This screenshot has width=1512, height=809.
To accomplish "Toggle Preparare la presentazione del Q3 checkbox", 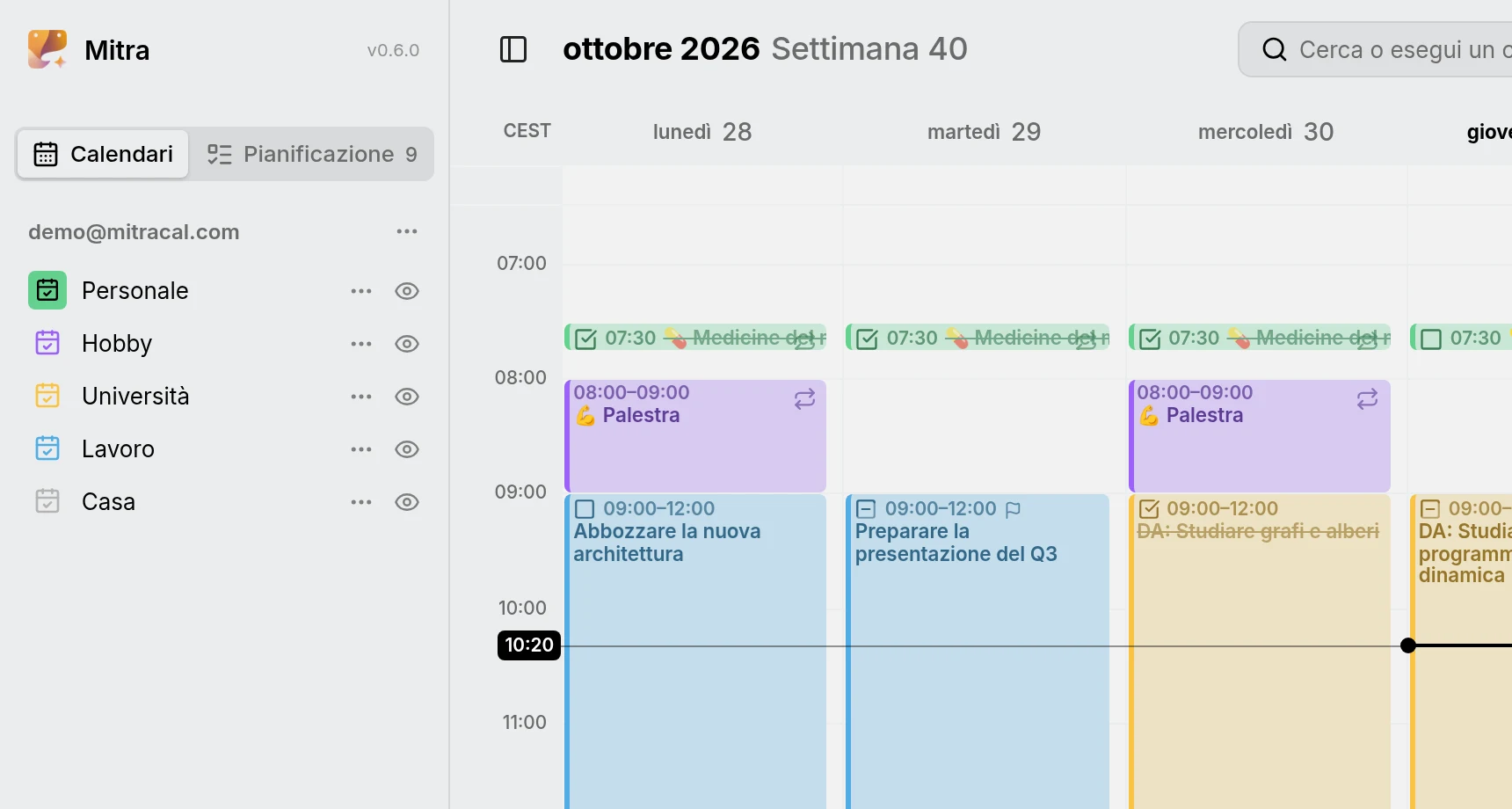I will click(x=866, y=509).
